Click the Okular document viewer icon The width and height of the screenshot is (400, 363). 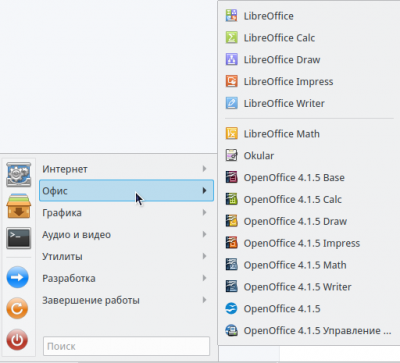tap(231, 155)
